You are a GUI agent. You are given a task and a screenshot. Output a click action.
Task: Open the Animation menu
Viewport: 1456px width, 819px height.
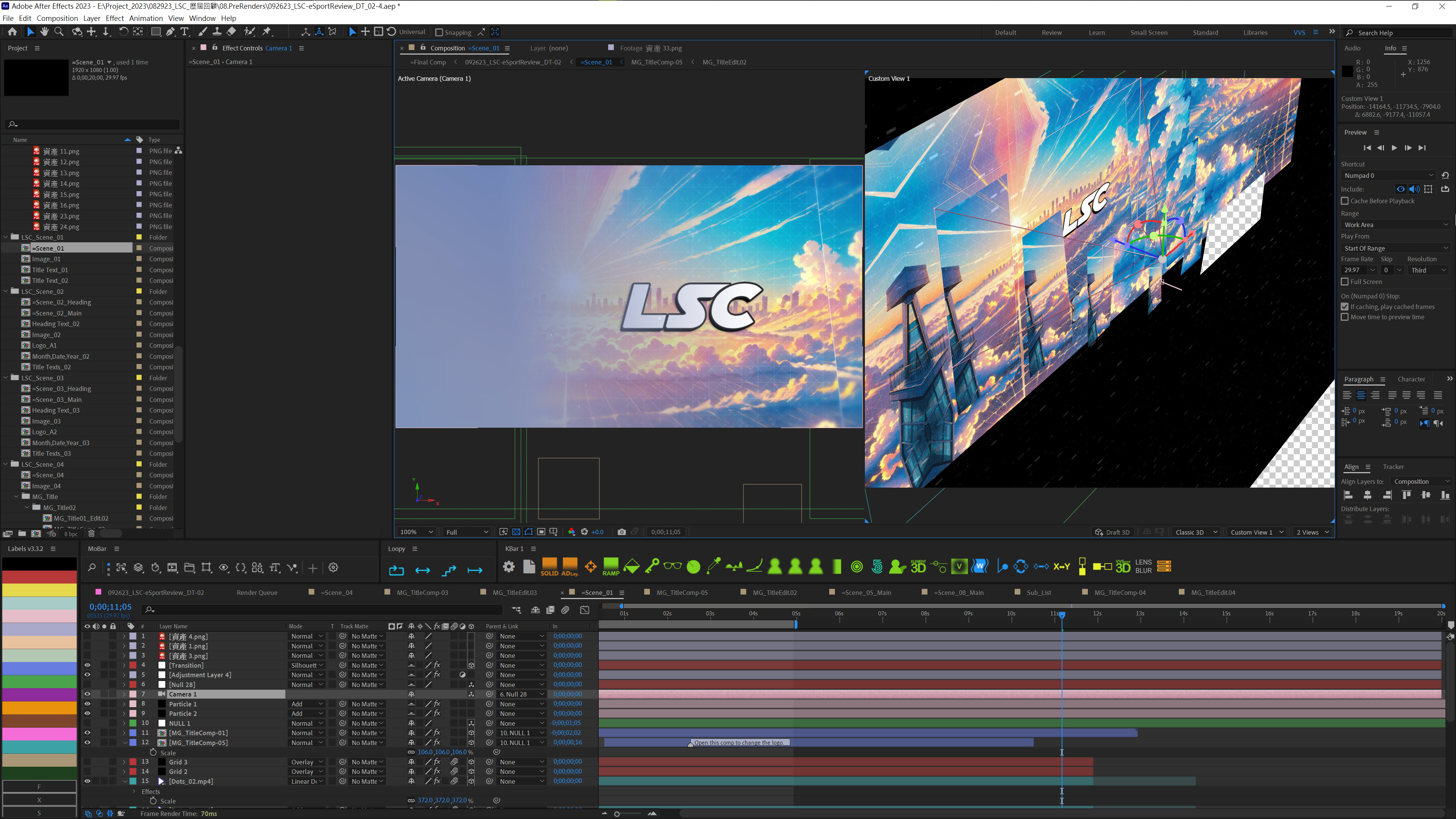coord(146,18)
